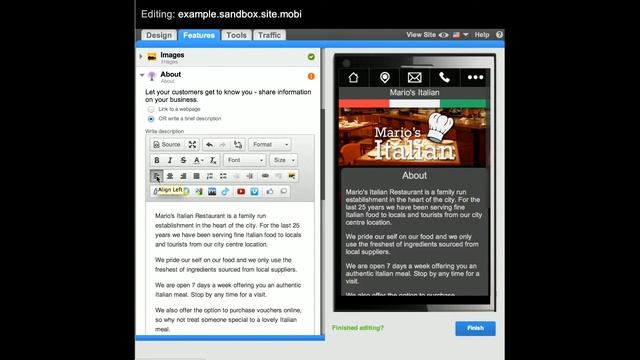Maximize the editor with the fullscreen icon
The width and height of the screenshot is (640, 360).
[x=192, y=144]
